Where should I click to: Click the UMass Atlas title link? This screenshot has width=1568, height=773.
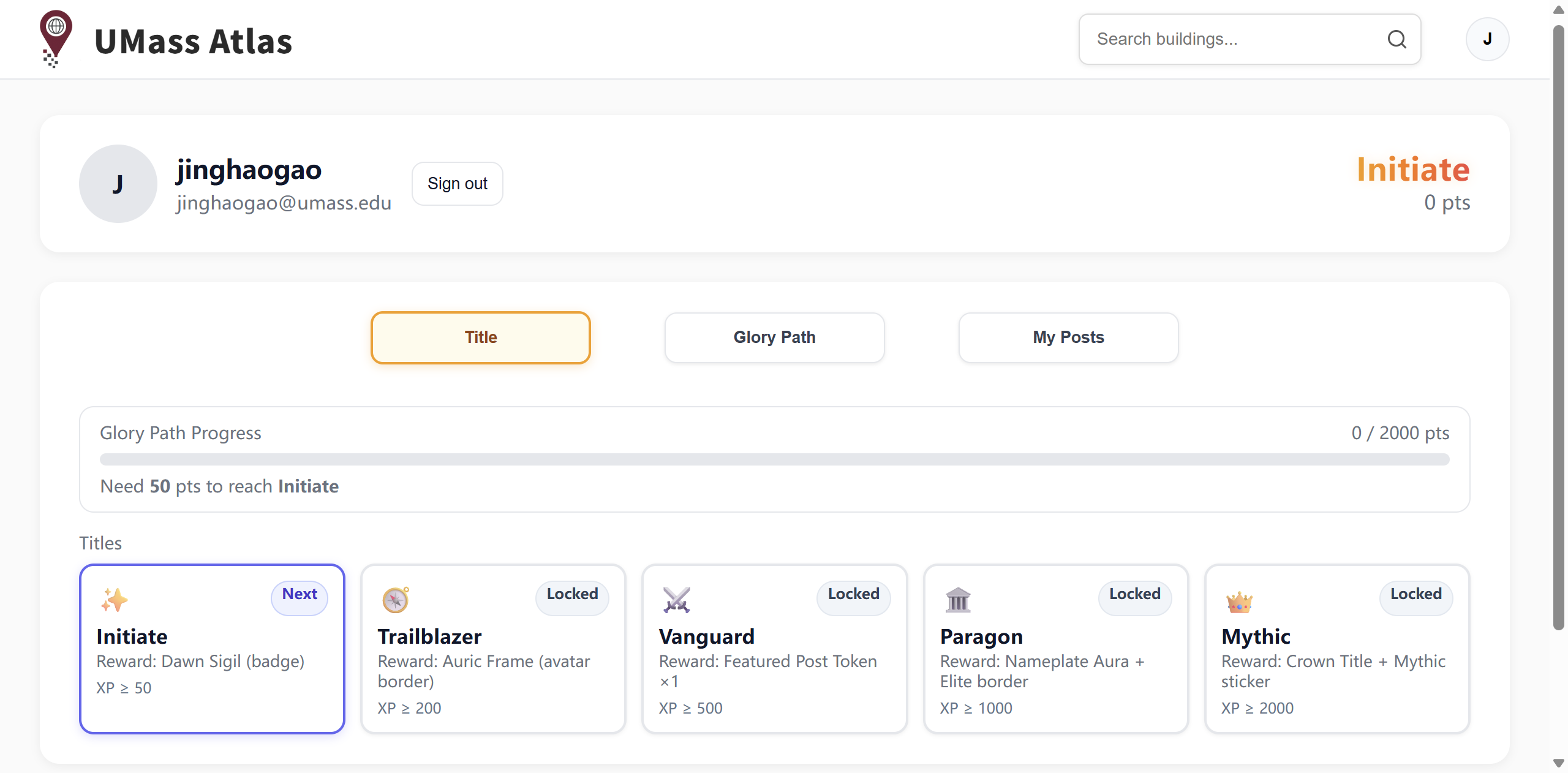pos(193,42)
